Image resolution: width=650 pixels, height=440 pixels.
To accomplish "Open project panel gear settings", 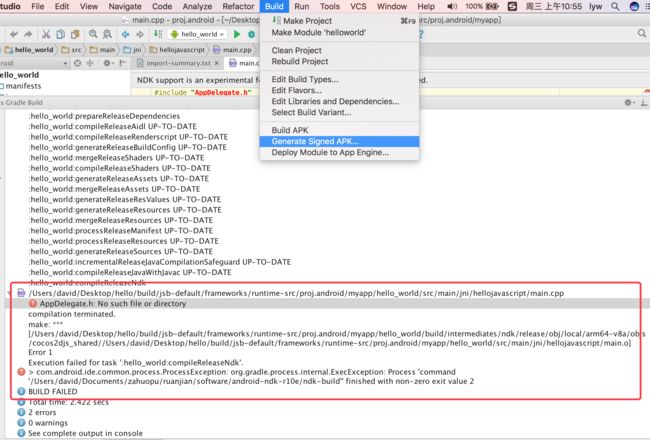I will (107, 63).
